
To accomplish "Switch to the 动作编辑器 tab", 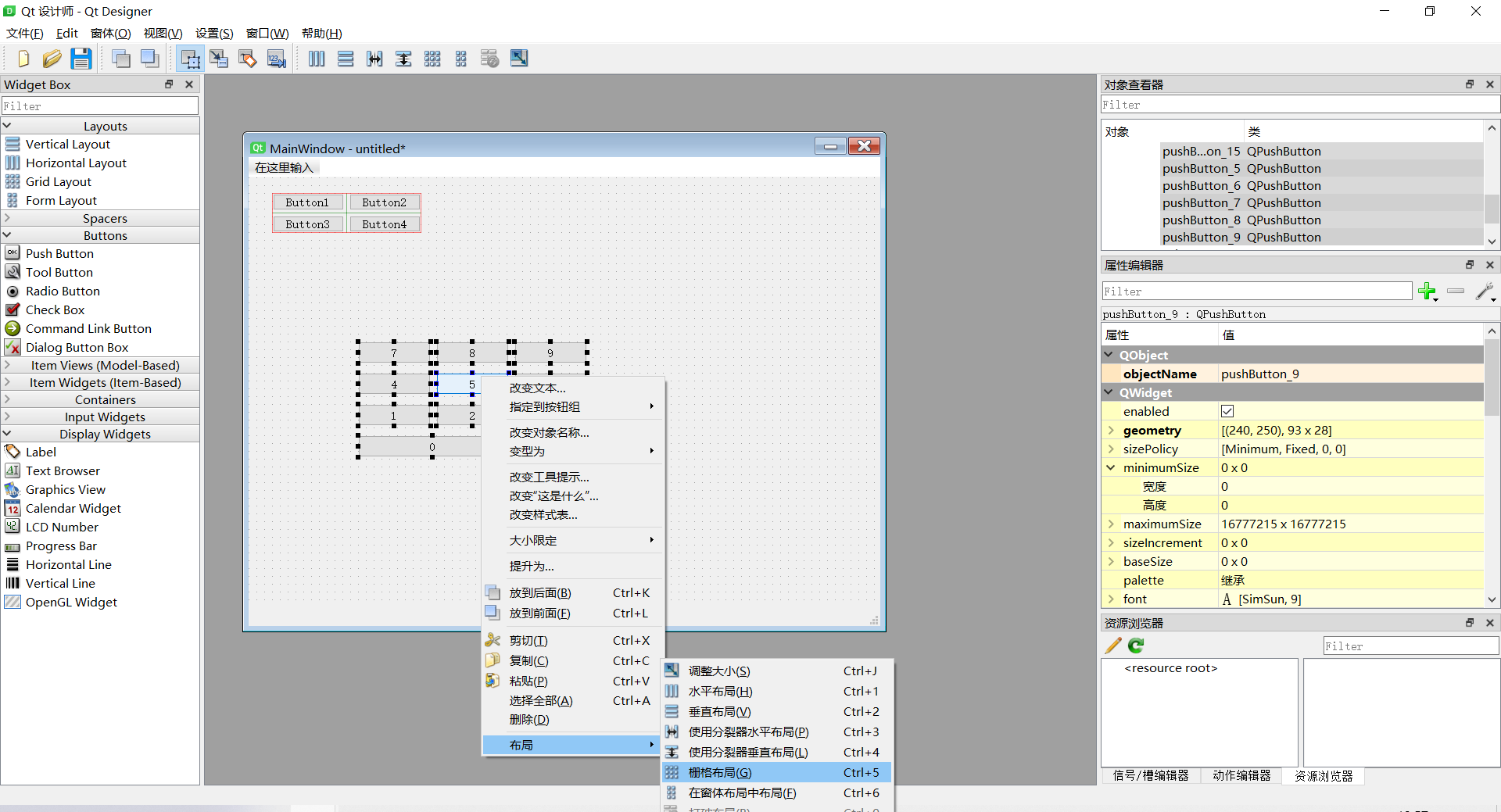I will (1241, 775).
